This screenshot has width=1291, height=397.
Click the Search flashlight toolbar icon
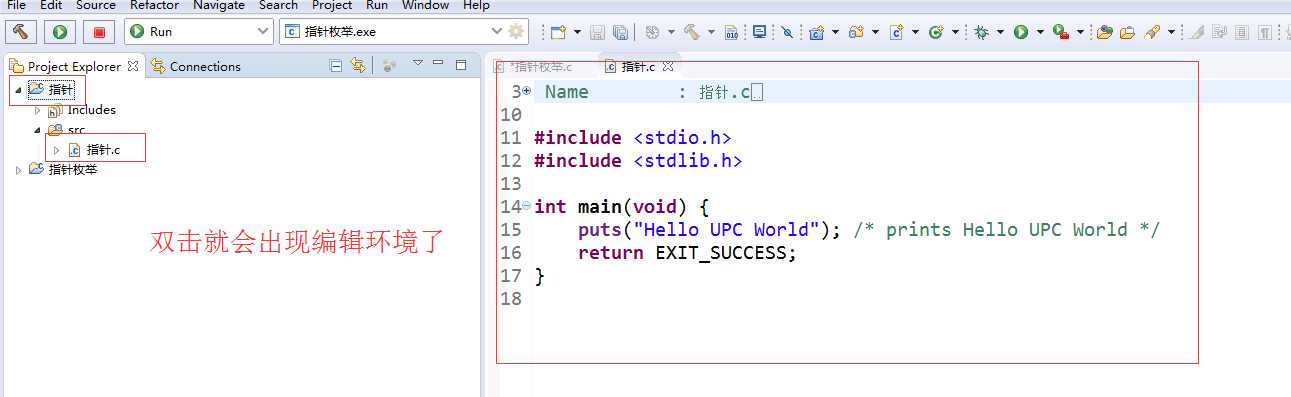click(x=1152, y=32)
